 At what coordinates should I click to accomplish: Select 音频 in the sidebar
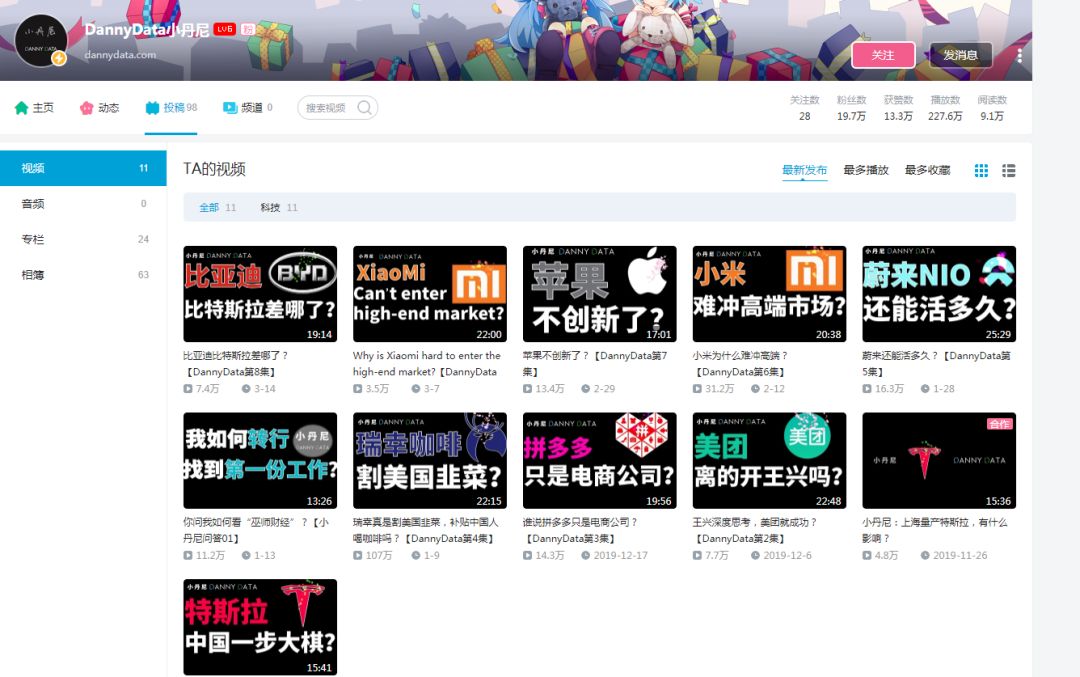click(x=83, y=204)
